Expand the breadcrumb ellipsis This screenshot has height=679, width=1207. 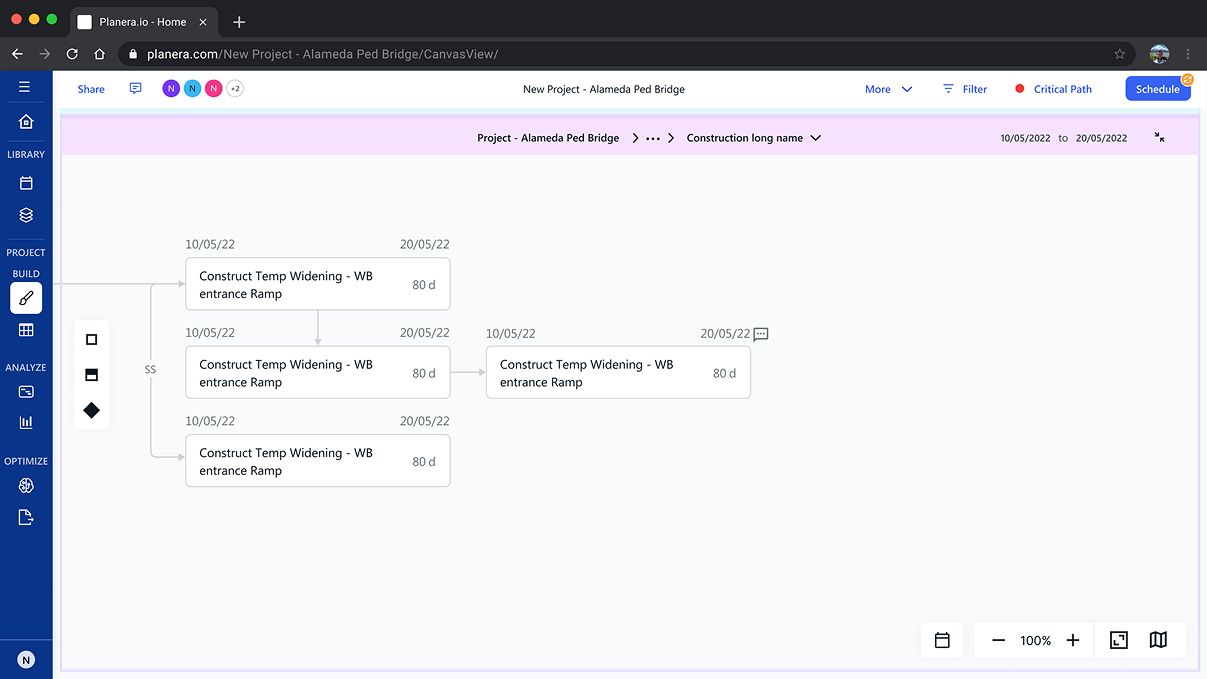653,138
